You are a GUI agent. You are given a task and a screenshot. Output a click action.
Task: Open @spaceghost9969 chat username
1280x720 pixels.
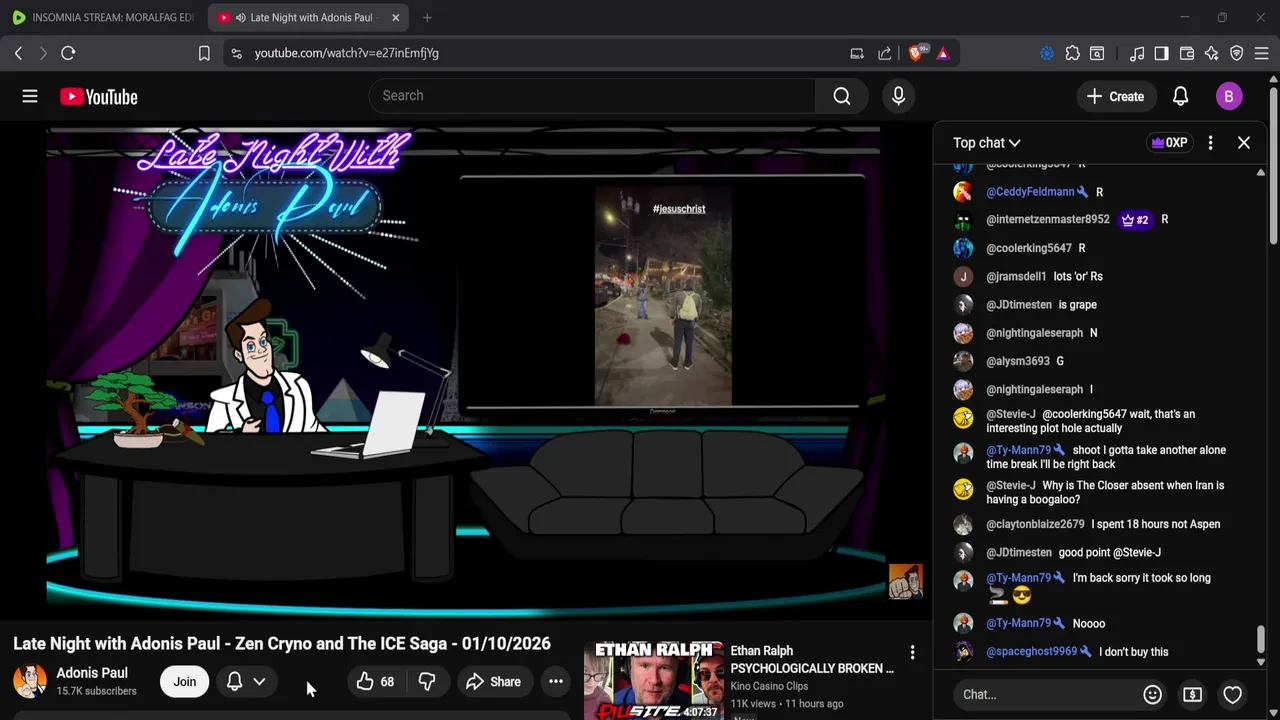pos(1031,652)
